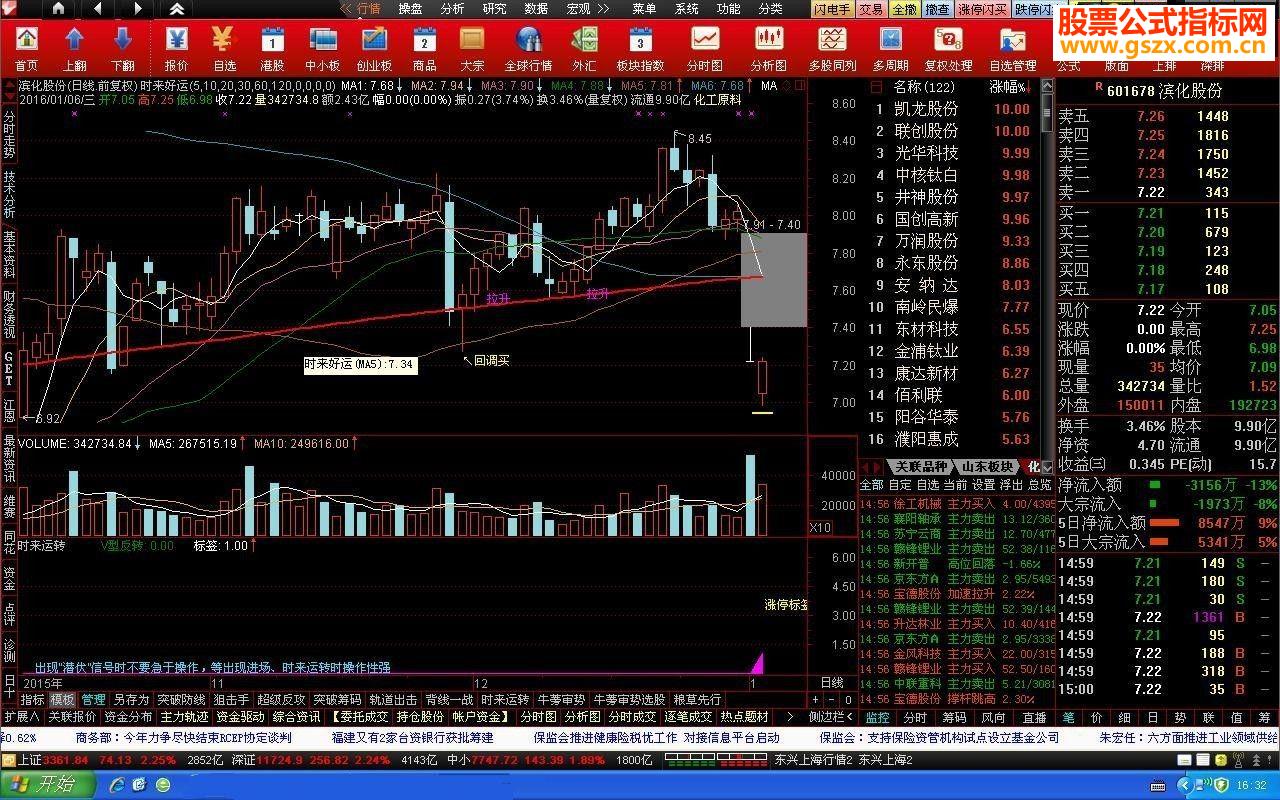The image size is (1280, 800).
Task: Select the 主力轨迹 bottom tab
Action: point(184,717)
